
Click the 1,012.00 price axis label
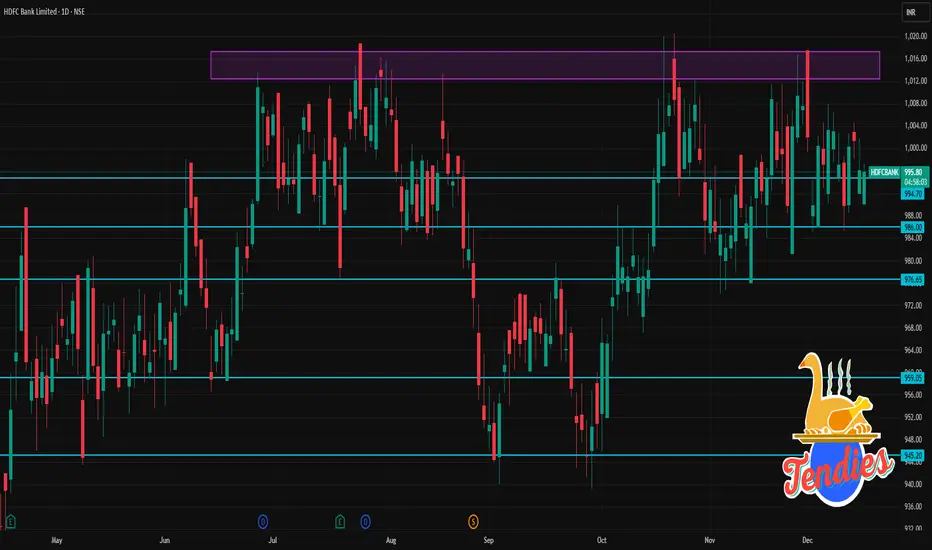tap(915, 81)
